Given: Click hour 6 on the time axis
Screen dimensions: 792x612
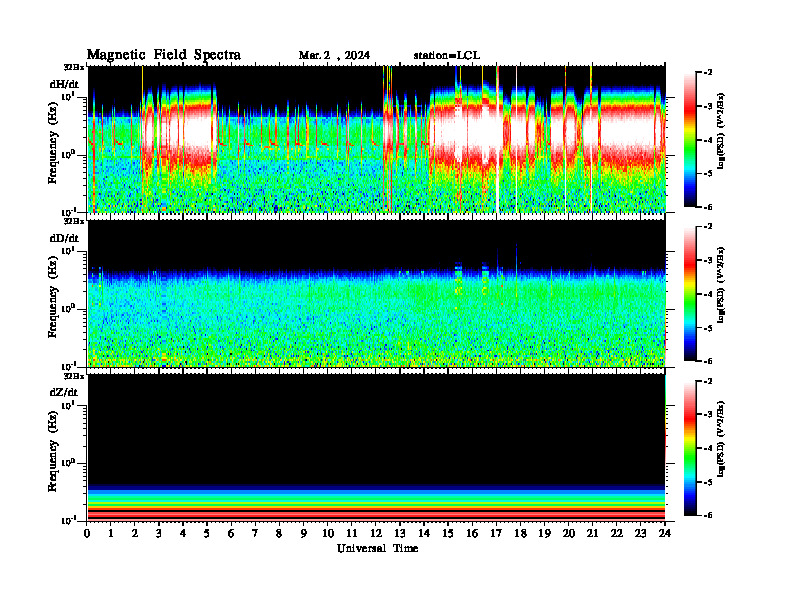Looking at the screenshot, I should point(231,533).
